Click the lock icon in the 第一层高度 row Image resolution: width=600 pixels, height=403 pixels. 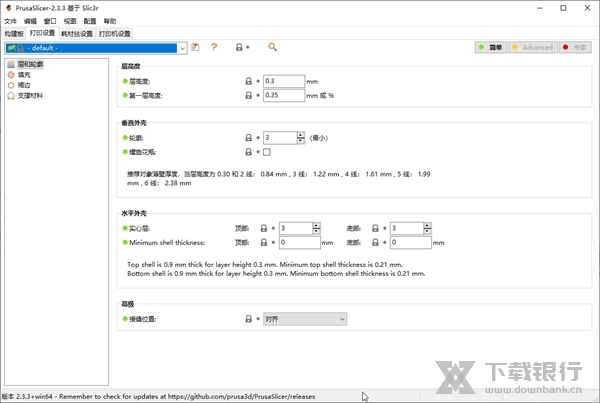pyautogui.click(x=248, y=95)
